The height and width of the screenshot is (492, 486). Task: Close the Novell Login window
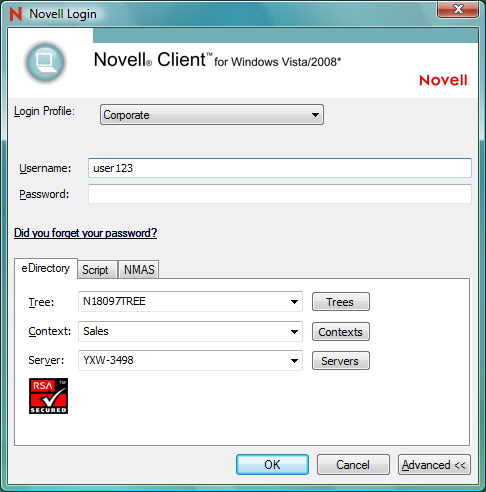(x=458, y=9)
